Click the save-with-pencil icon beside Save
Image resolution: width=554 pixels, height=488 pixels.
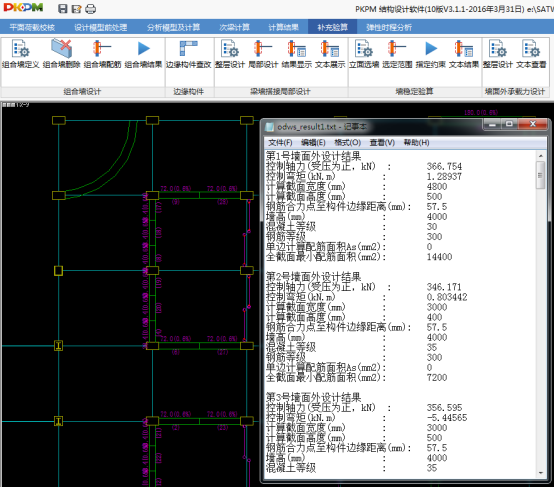pyautogui.click(x=76, y=8)
